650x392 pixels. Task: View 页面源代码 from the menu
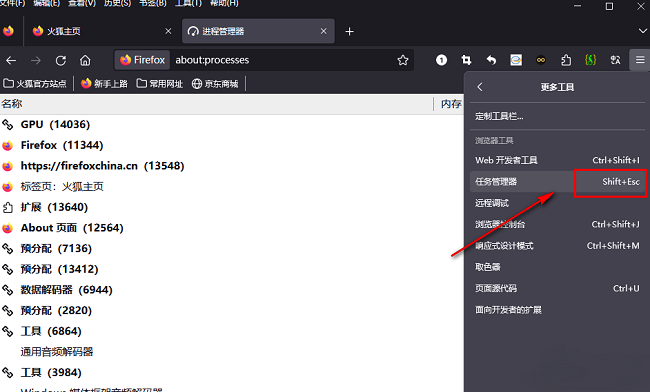click(x=557, y=288)
